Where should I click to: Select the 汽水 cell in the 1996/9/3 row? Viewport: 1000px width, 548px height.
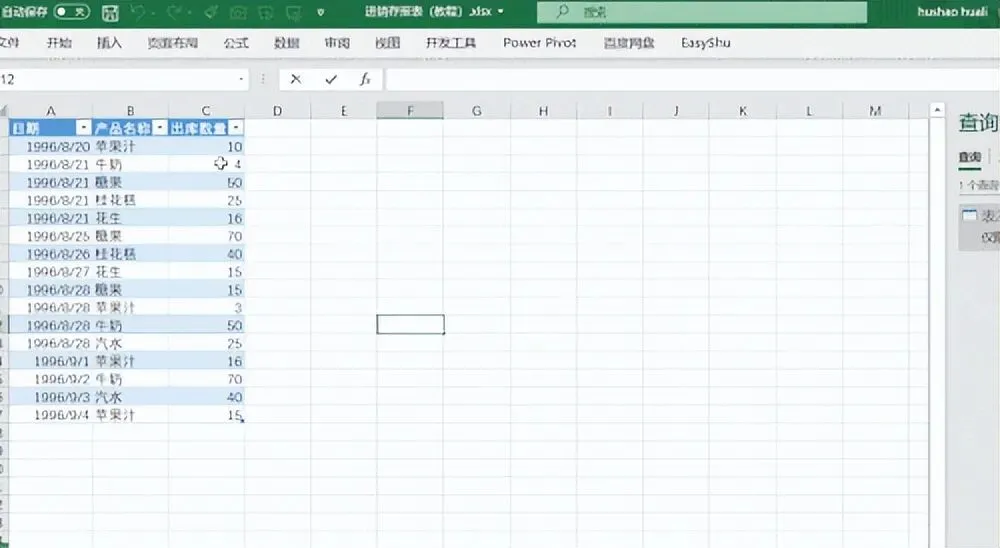tap(131, 397)
